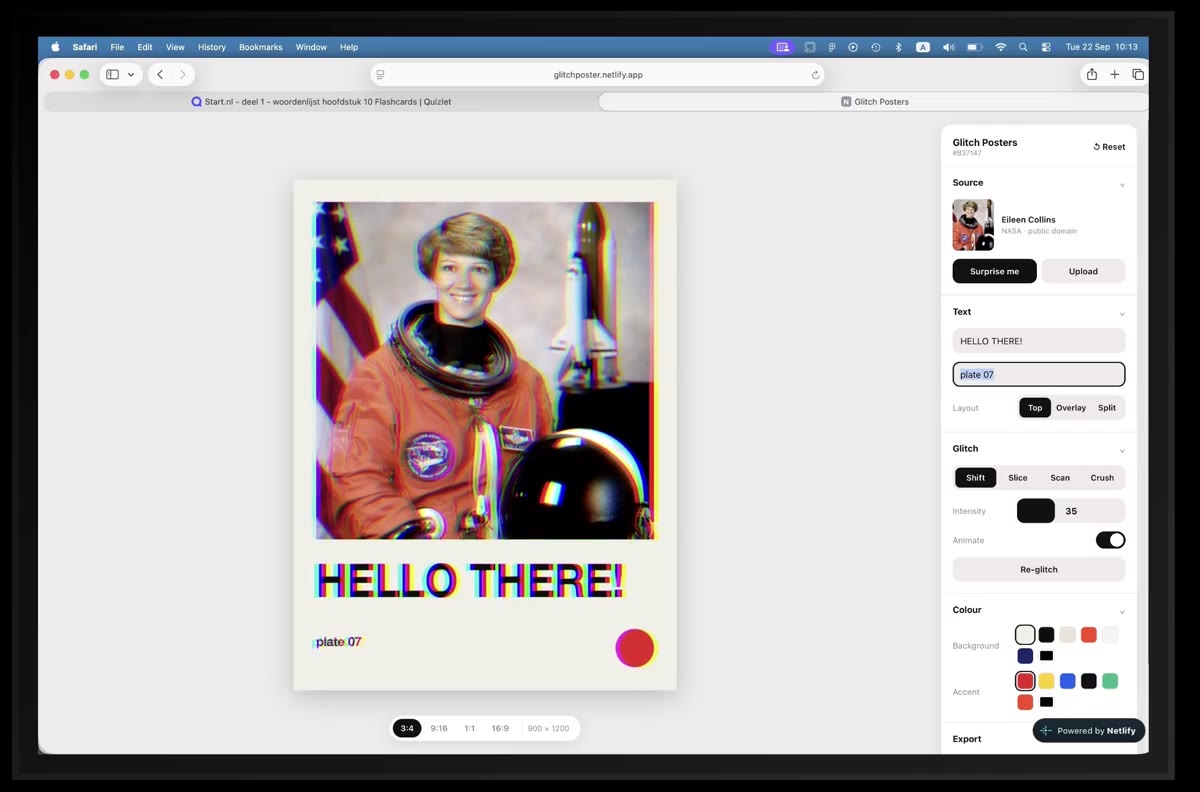Image resolution: width=1200 pixels, height=792 pixels.
Task: Switch to the Quizlet flashcards tab
Action: [321, 102]
